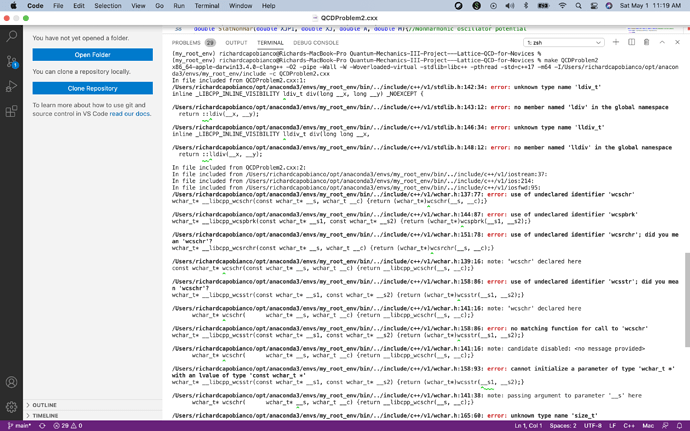Open Run and Debug view

click(11, 86)
